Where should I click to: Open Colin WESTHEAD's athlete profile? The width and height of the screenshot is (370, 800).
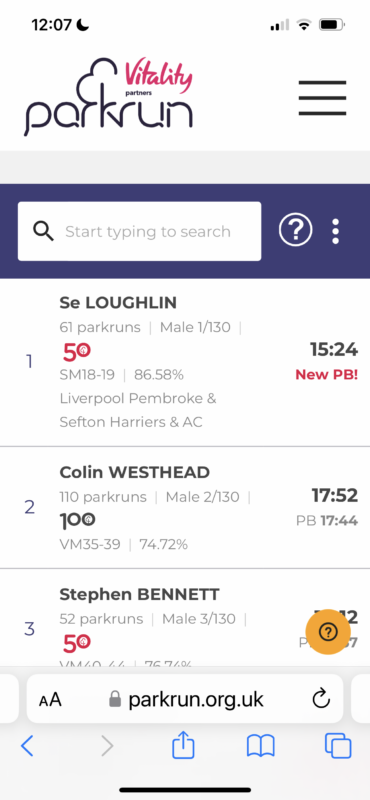click(x=135, y=472)
